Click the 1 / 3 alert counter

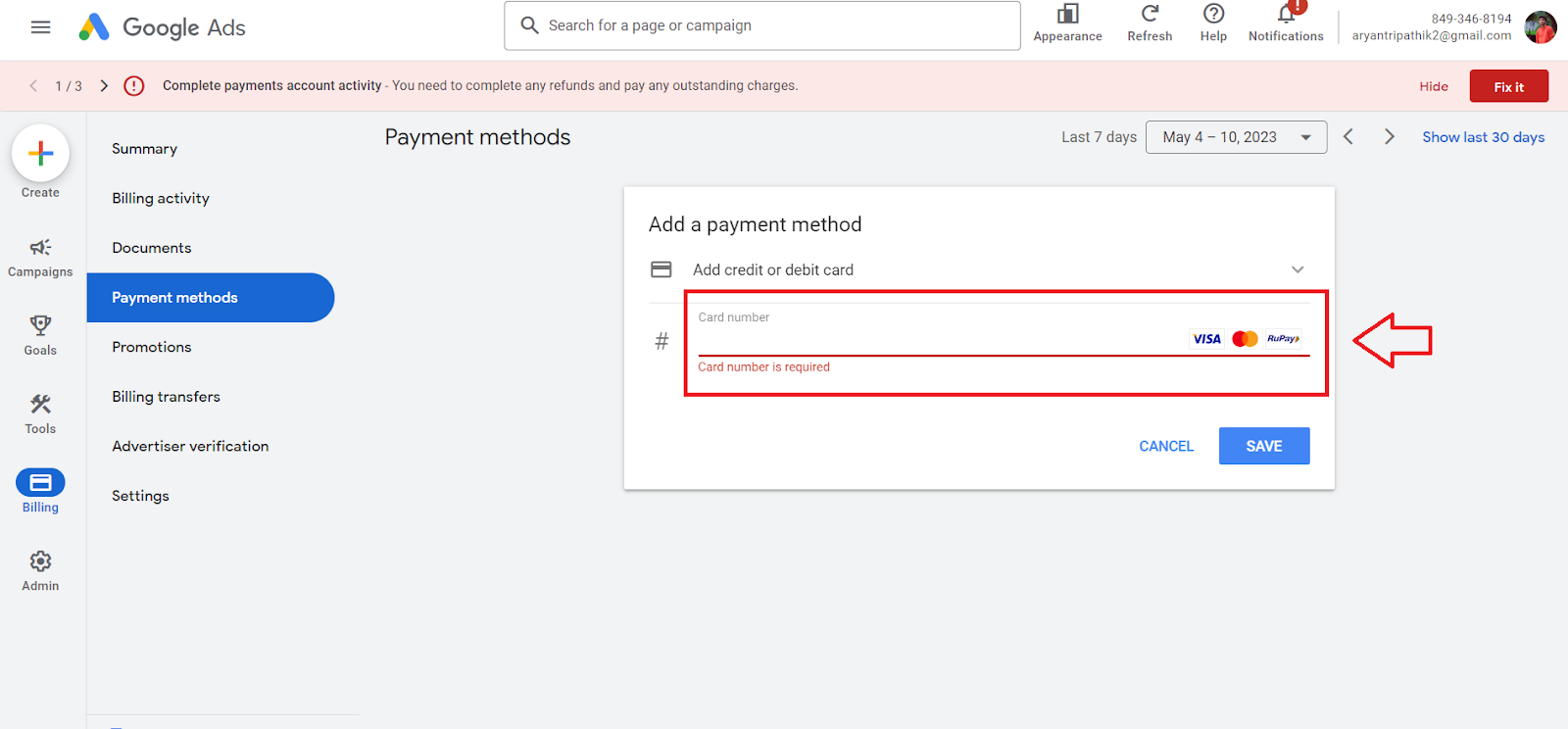(x=69, y=86)
